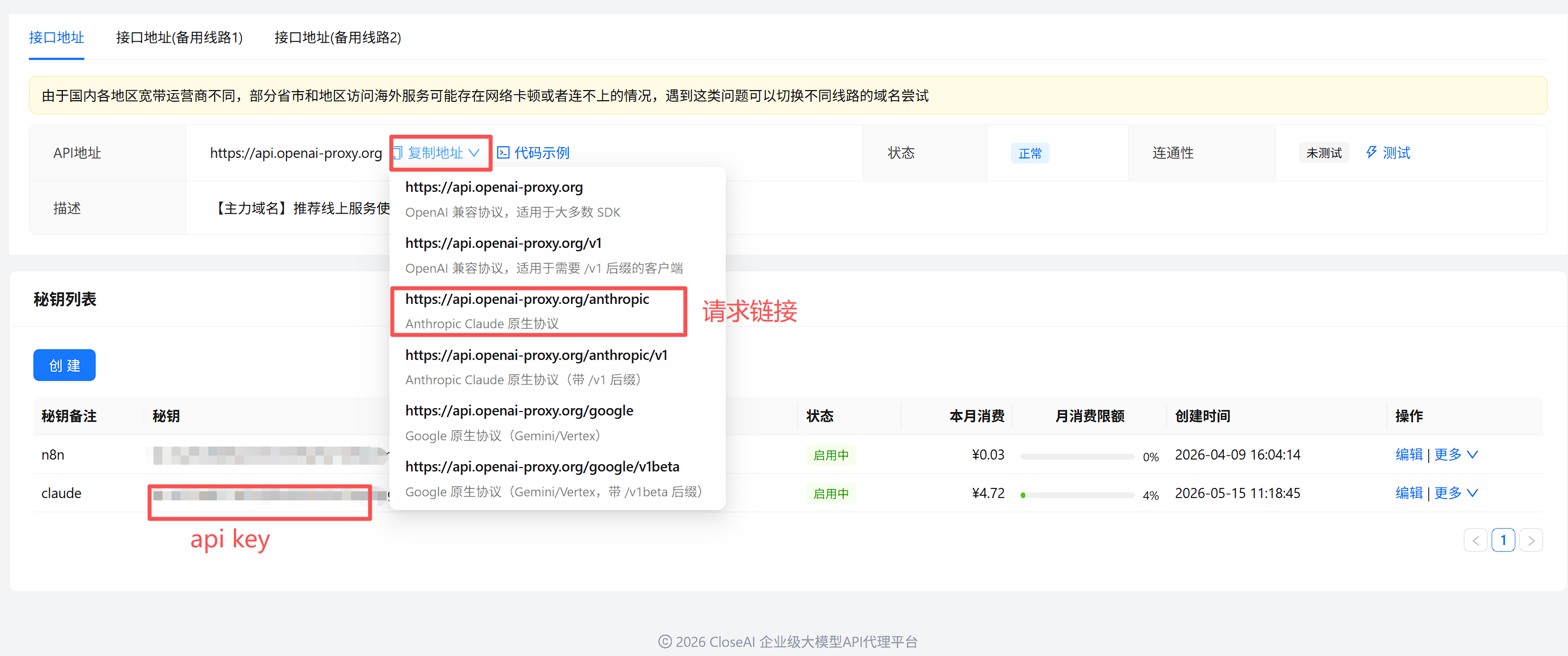This screenshot has width=1568, height=656.
Task: Click the 月消费限额 column header
Action: [x=1090, y=415]
